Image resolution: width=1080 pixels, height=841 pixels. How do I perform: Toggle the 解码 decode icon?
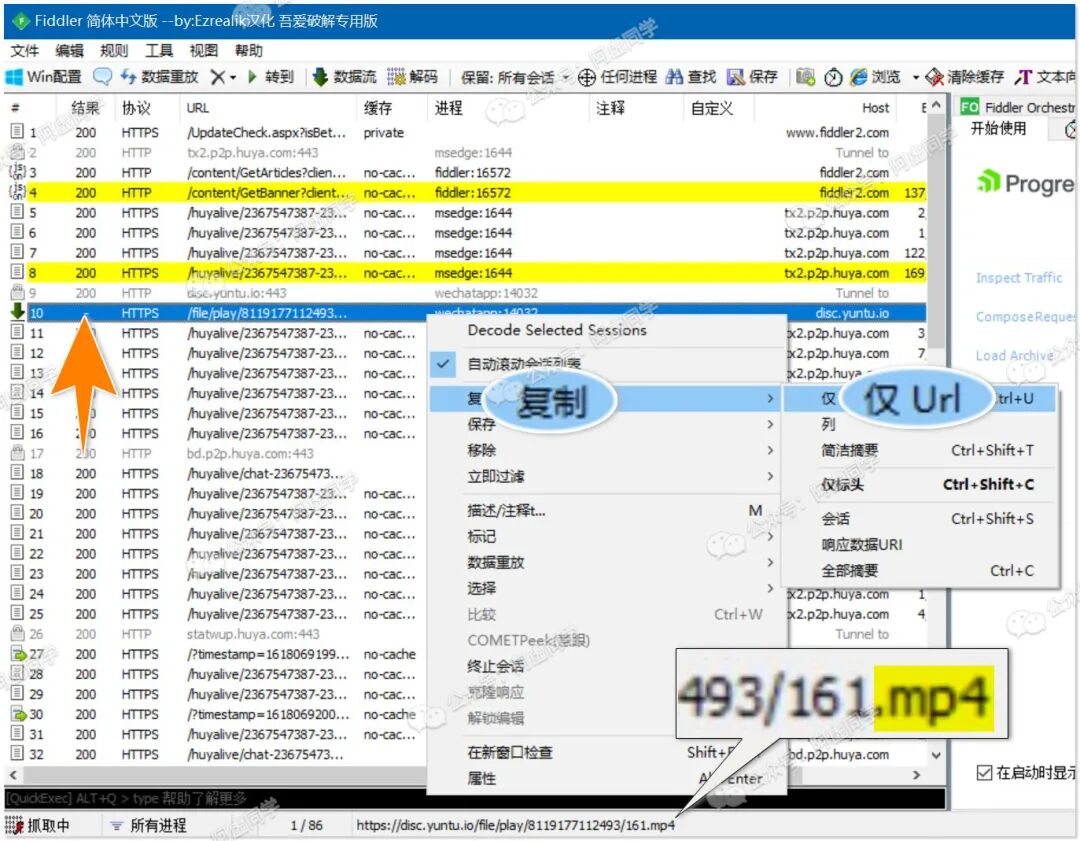tap(396, 76)
